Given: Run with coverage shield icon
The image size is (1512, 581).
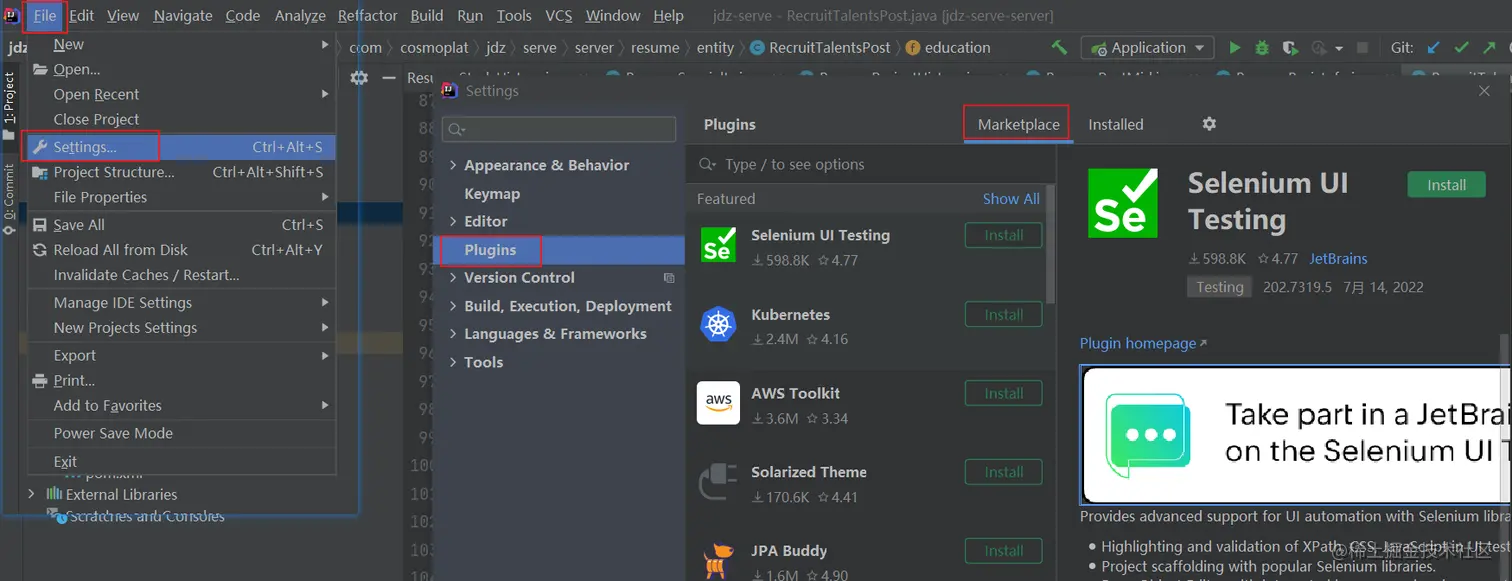Looking at the screenshot, I should point(1290,47).
